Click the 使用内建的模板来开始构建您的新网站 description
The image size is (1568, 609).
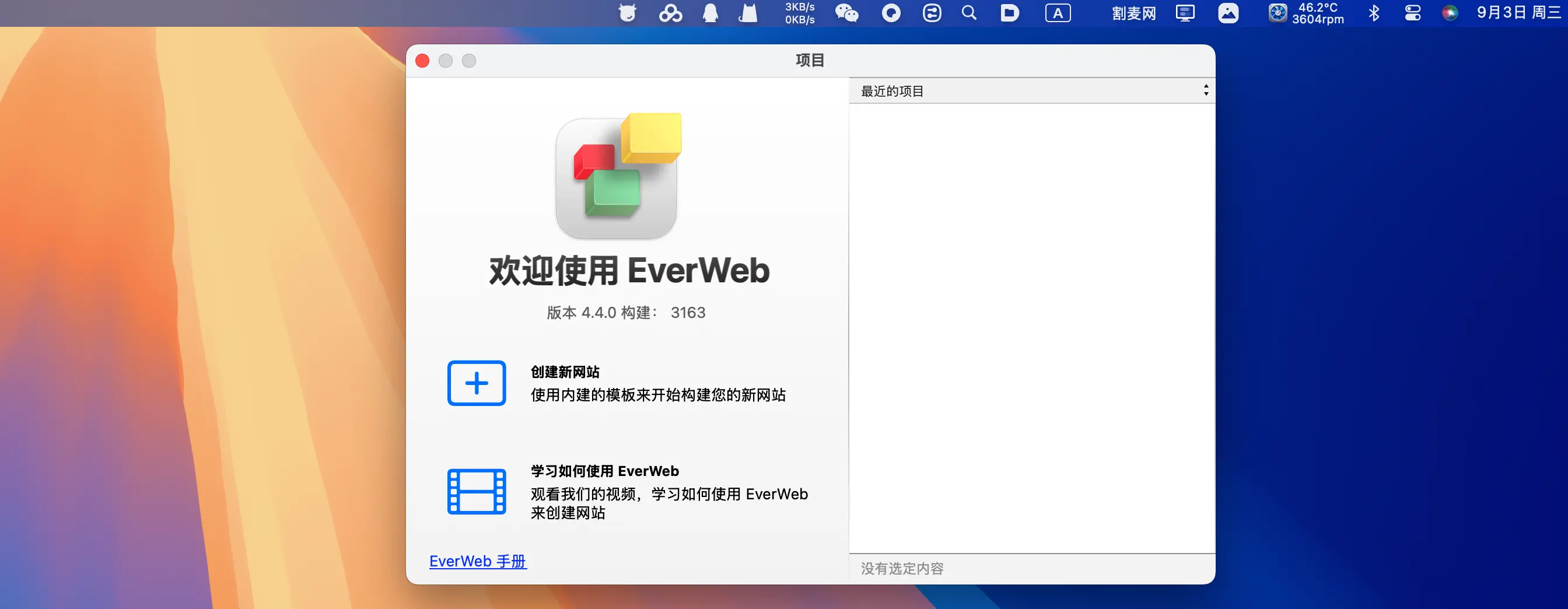tap(658, 395)
